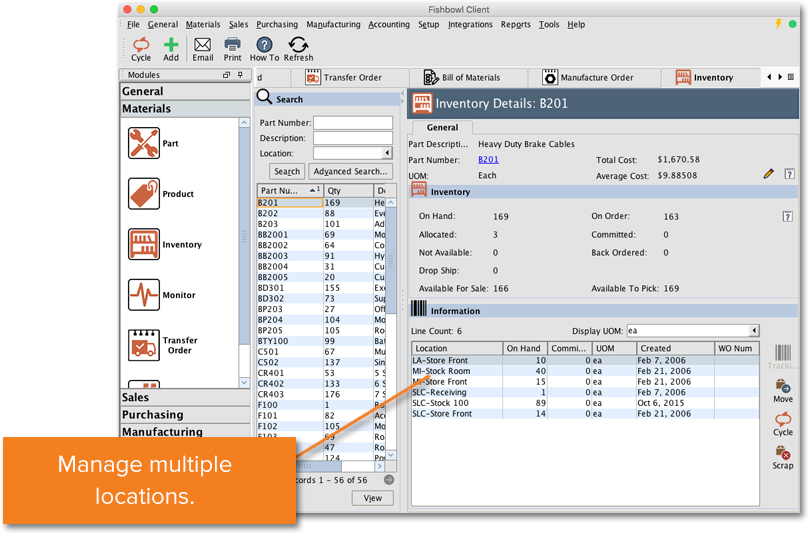
Task: Click the Part Number input field
Action: click(353, 122)
